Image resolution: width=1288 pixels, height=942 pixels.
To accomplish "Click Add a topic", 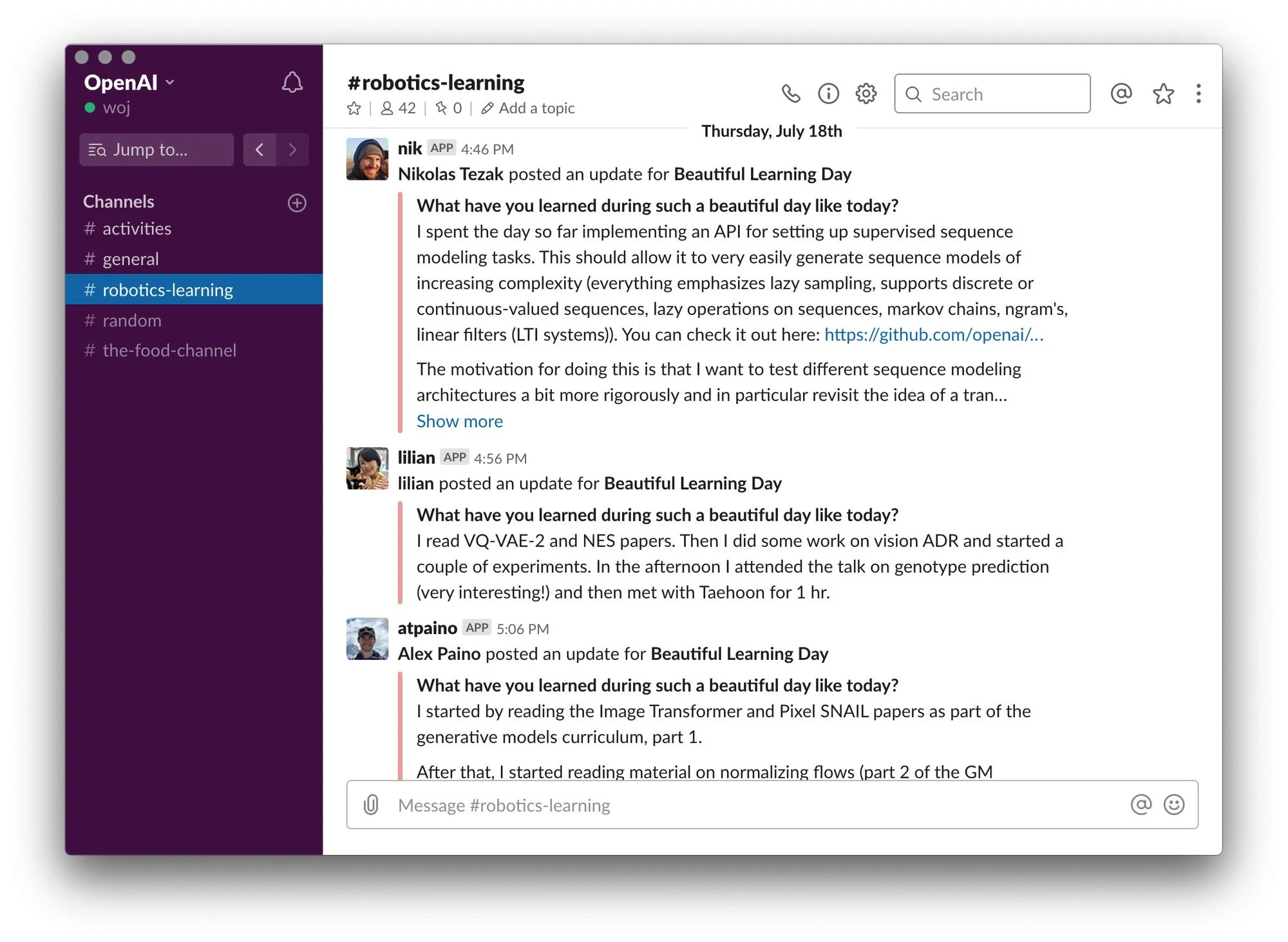I will click(528, 108).
